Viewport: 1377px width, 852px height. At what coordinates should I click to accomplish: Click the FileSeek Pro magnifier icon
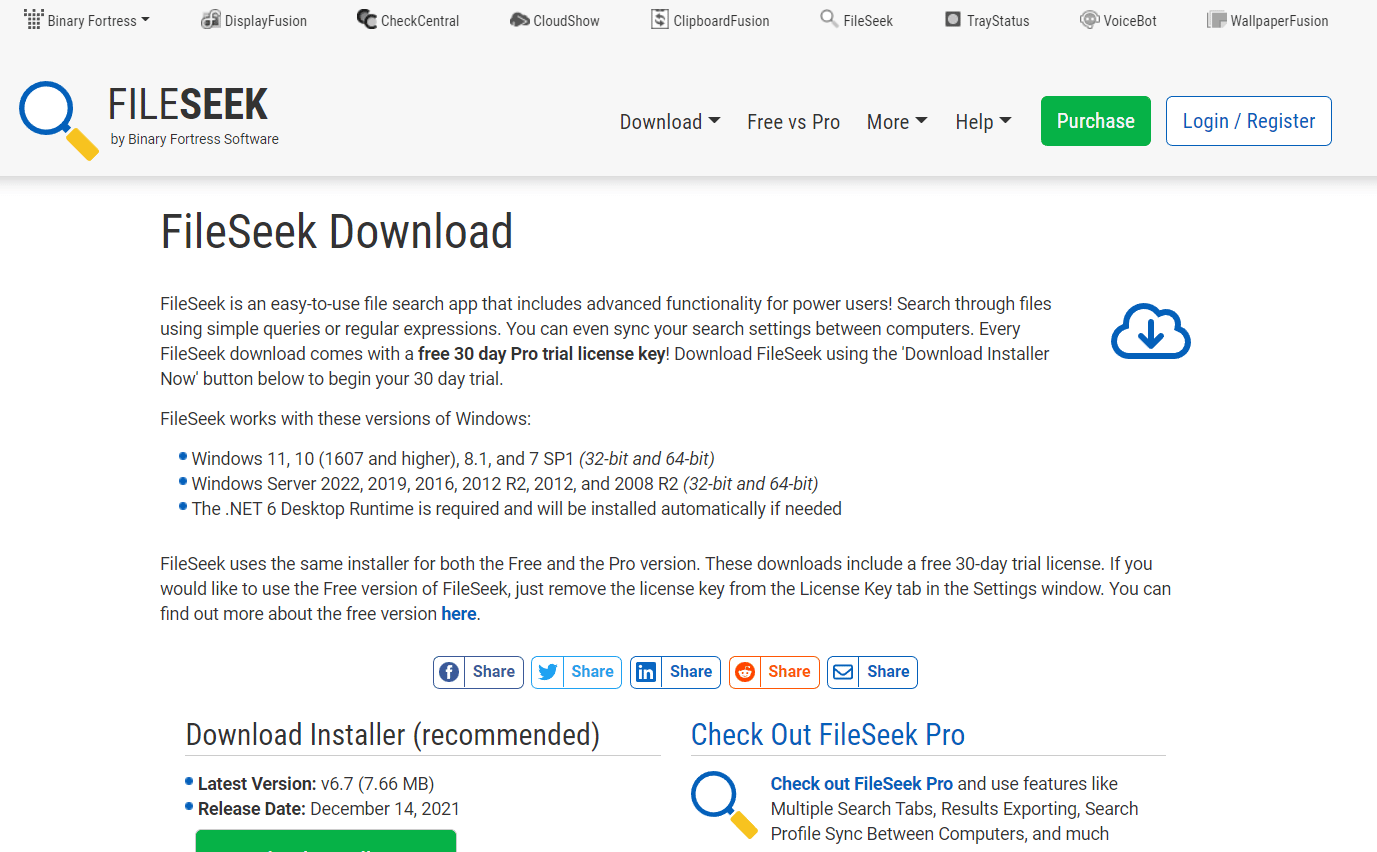(x=724, y=805)
